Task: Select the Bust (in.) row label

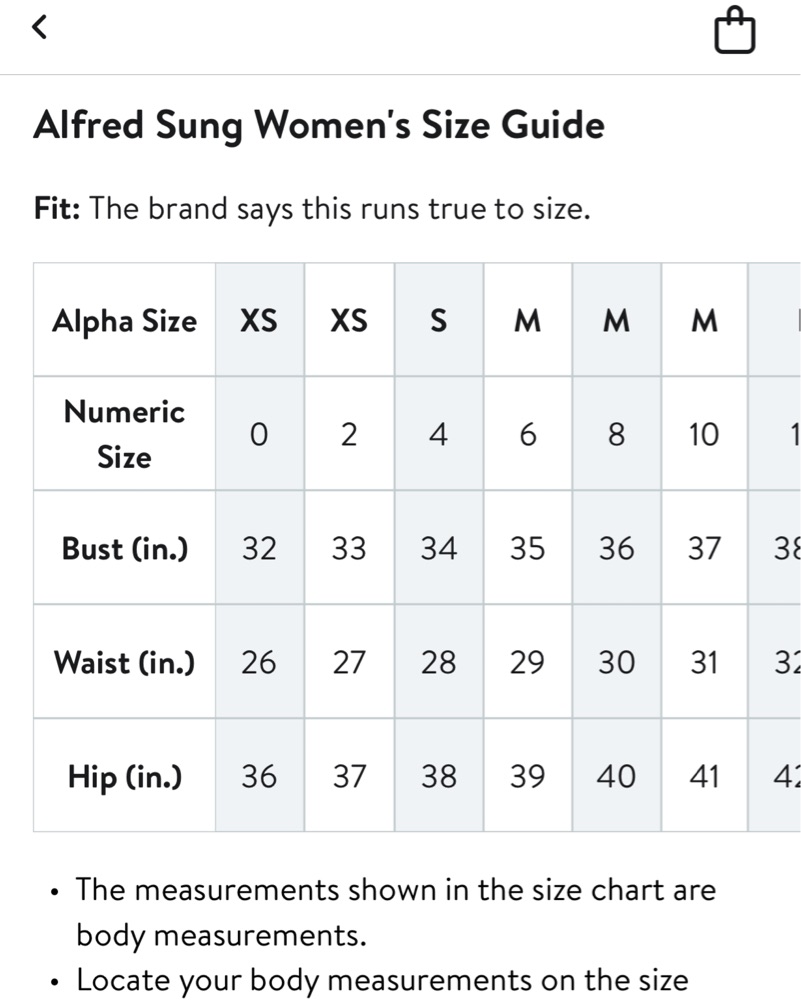Action: (124, 548)
